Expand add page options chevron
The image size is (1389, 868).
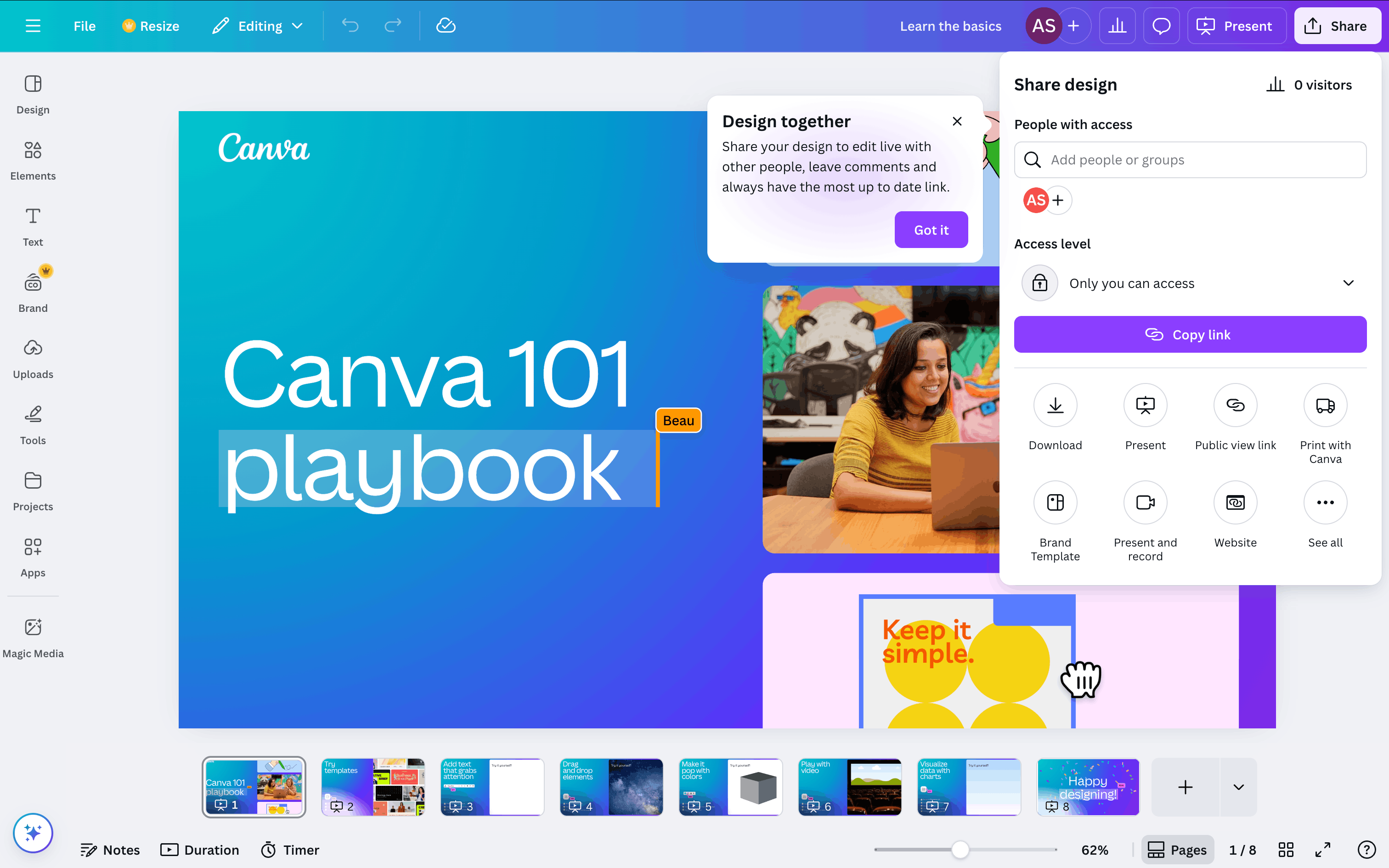point(1239,787)
